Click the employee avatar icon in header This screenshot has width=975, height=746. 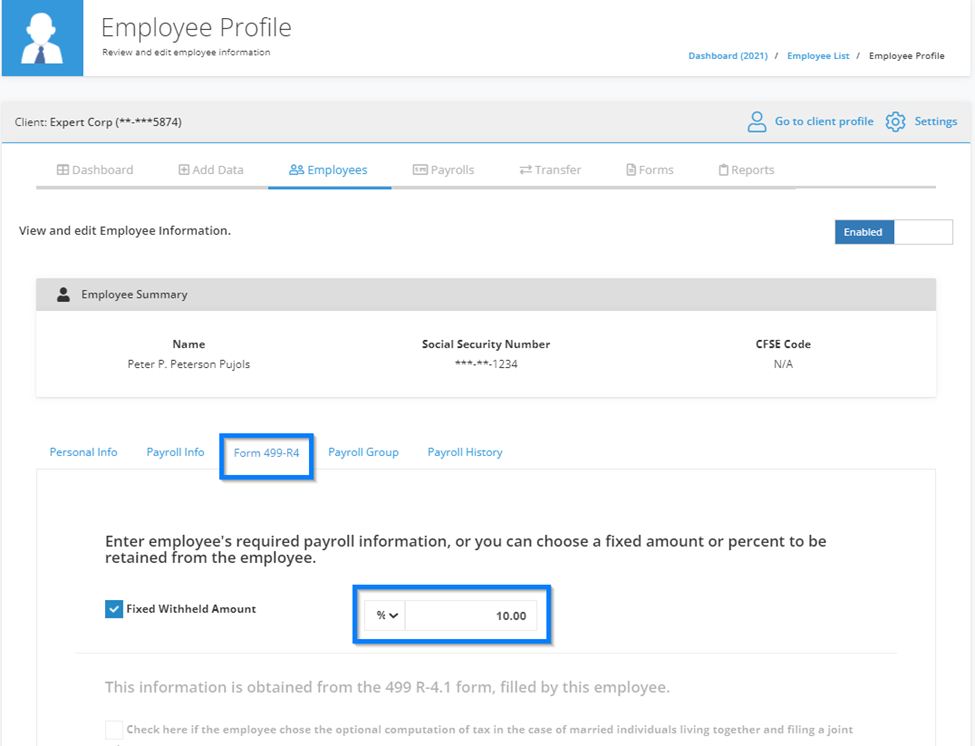42,38
